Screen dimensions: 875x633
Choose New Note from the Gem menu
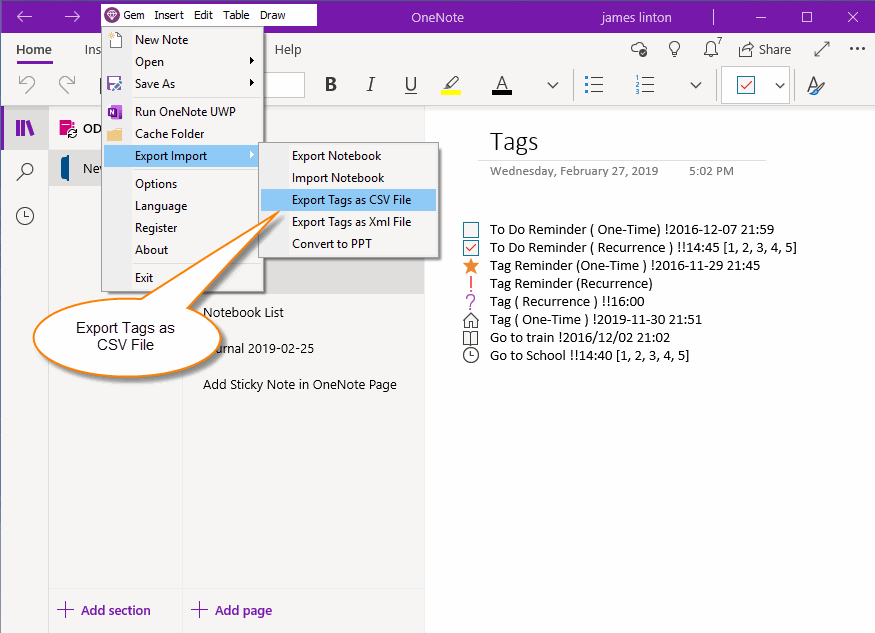tap(183, 40)
